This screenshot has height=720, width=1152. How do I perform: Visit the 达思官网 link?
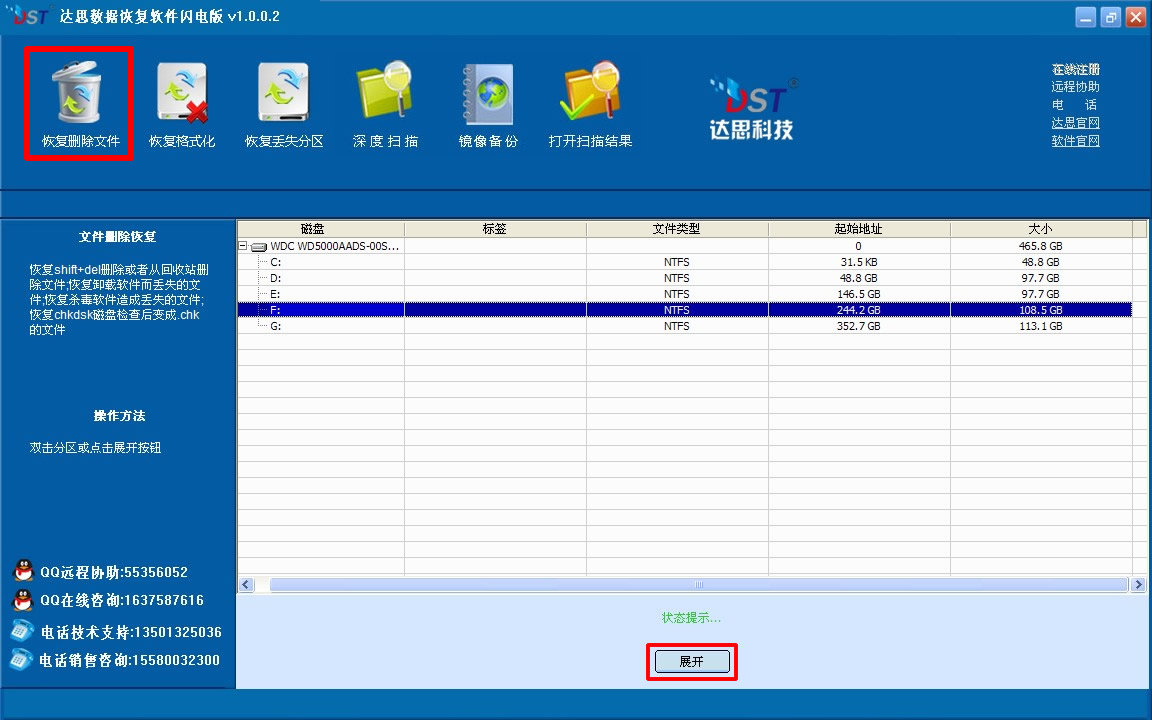(1075, 123)
